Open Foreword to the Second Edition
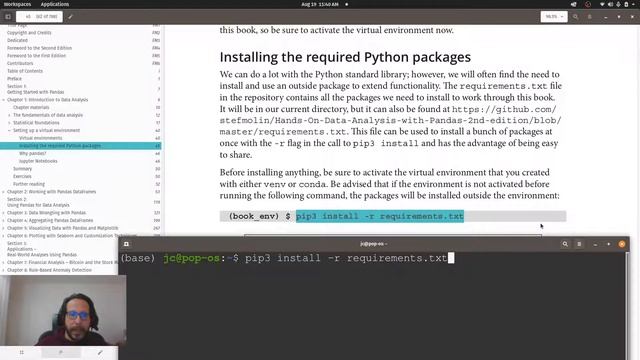The height and width of the screenshot is (360, 640). point(39,48)
